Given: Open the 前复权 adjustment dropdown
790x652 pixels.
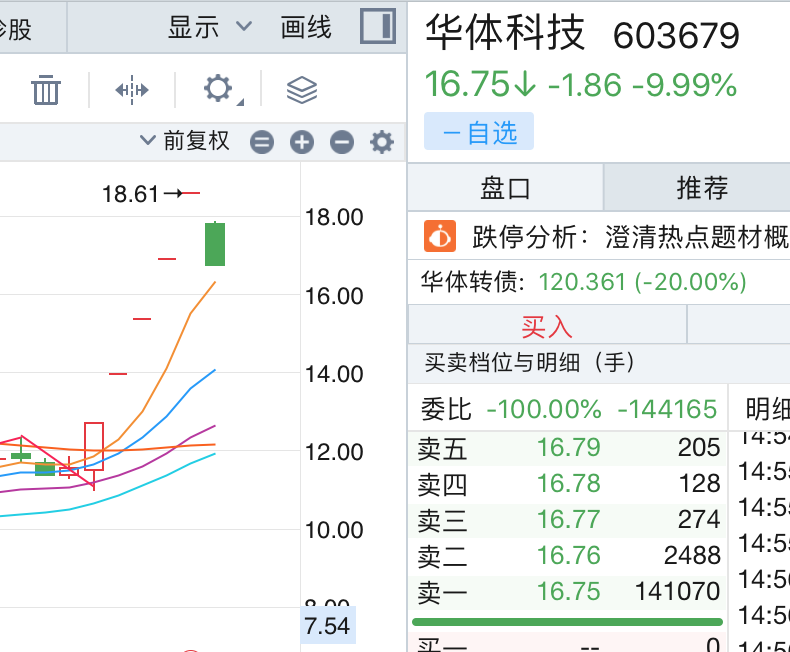Looking at the screenshot, I should tap(184, 141).
